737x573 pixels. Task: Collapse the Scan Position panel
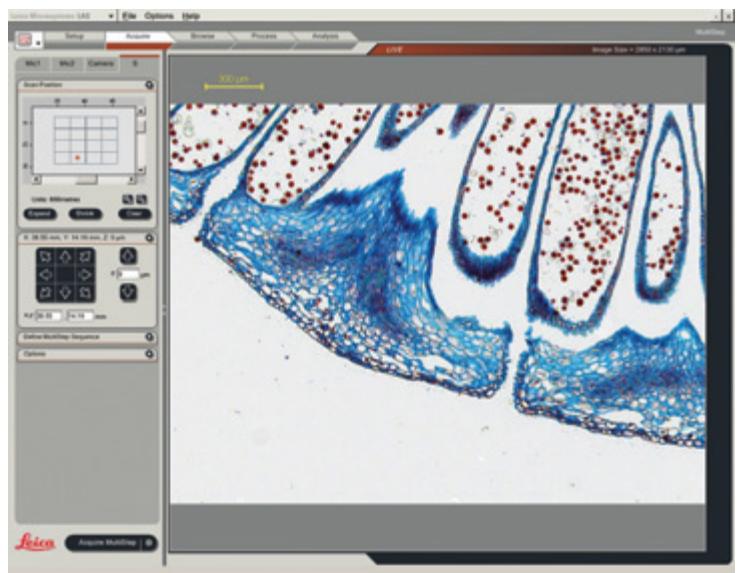click(x=149, y=85)
